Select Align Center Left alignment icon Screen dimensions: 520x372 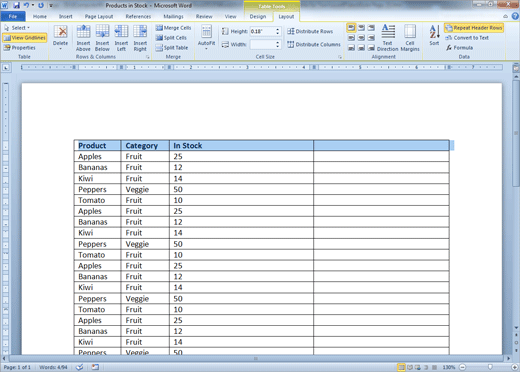pyautogui.click(x=351, y=38)
